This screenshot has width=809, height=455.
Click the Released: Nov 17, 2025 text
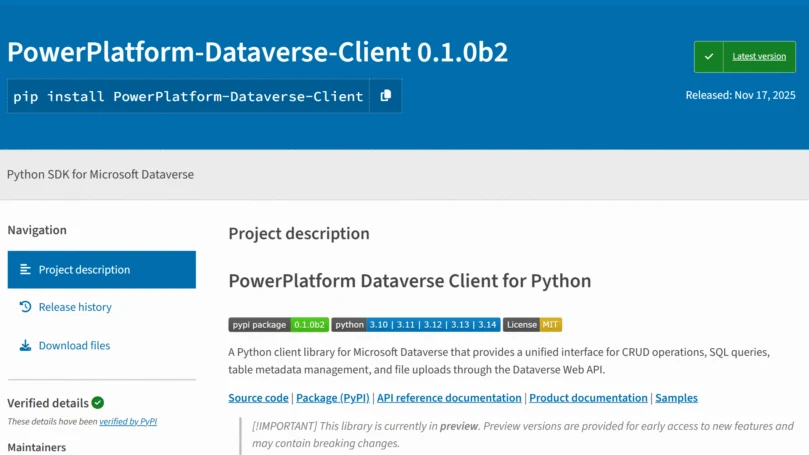pyautogui.click(x=740, y=95)
